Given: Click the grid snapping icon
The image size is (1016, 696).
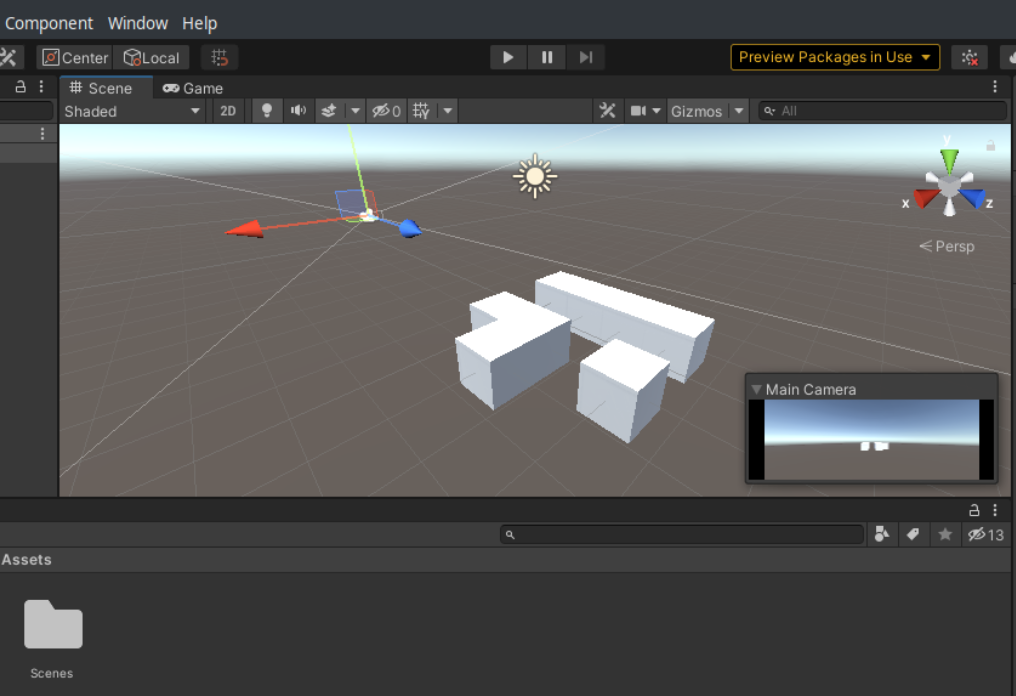Looking at the screenshot, I should (x=220, y=58).
